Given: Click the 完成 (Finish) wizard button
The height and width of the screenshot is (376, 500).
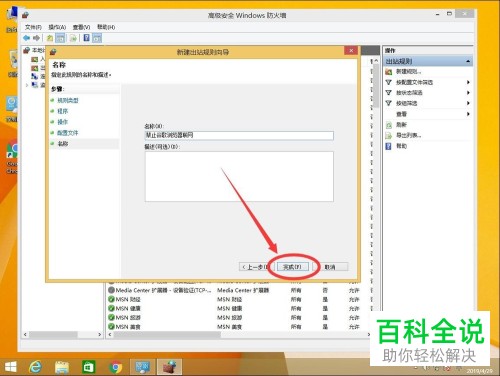Looking at the screenshot, I should (x=293, y=267).
